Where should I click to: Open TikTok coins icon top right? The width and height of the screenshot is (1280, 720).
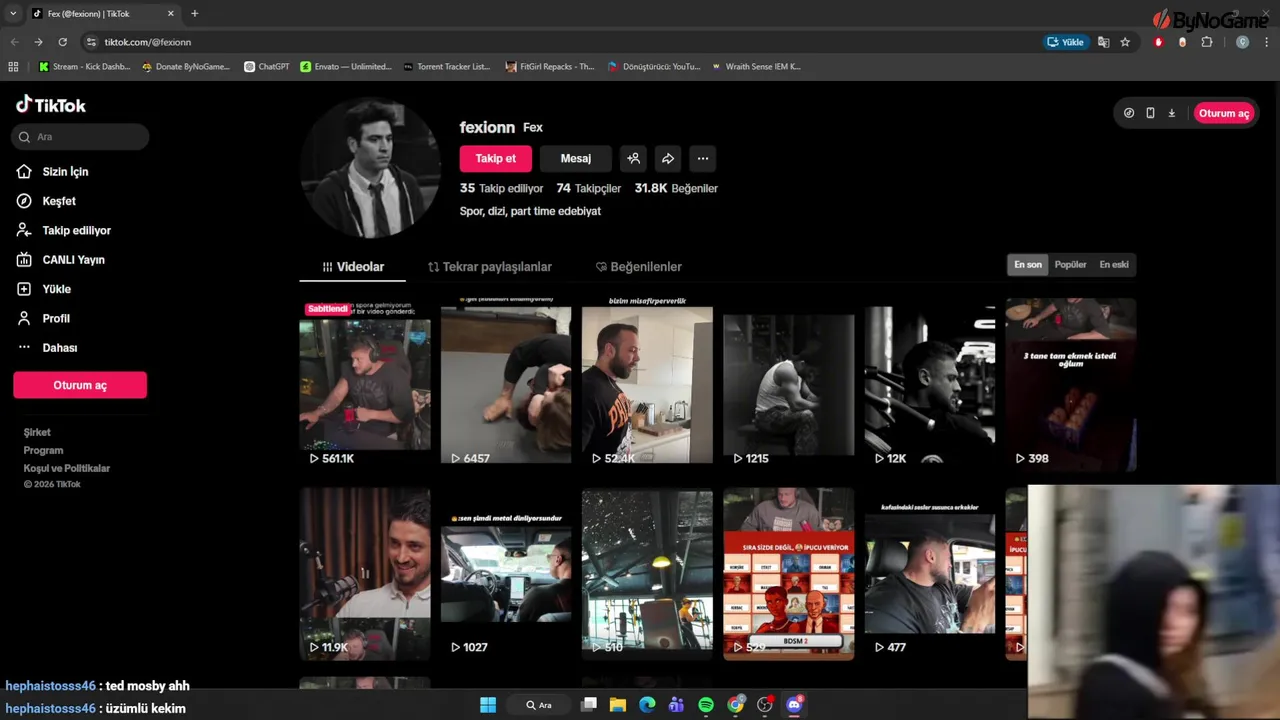[x=1129, y=113]
